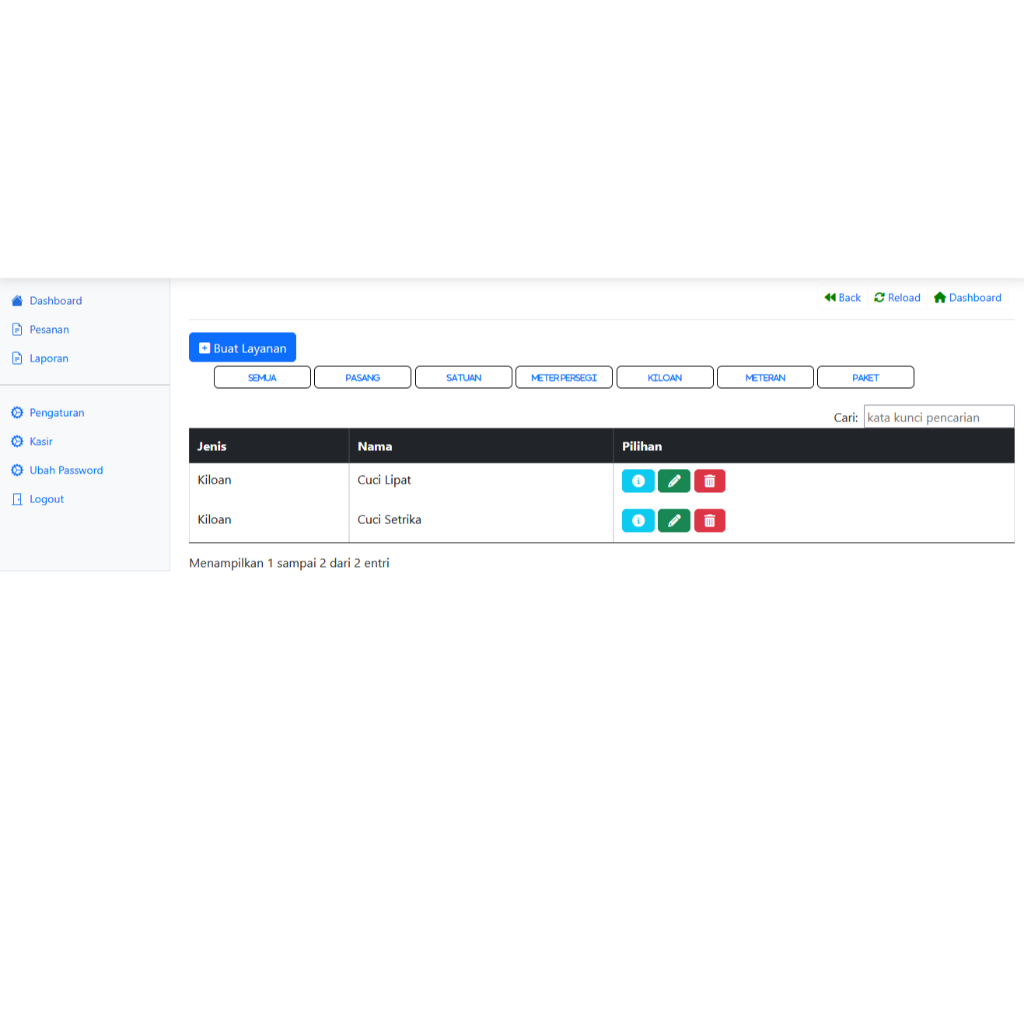
Task: Click the Laporan document icon
Action: tap(17, 358)
